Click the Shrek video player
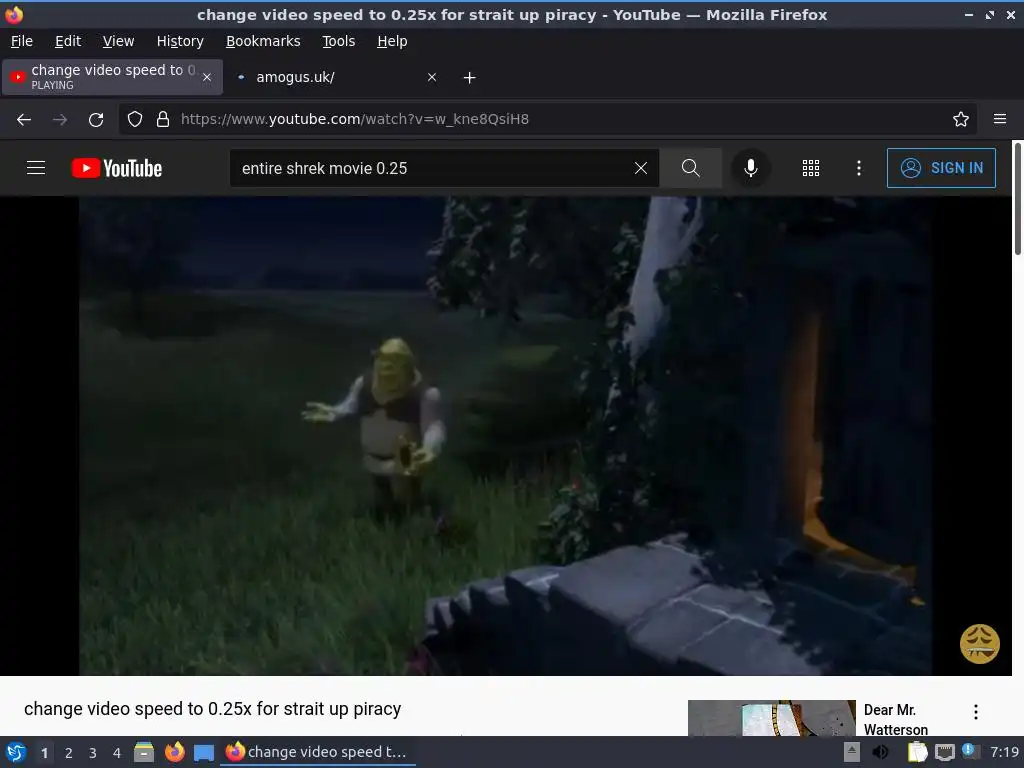This screenshot has width=1024, height=768. pos(505,436)
